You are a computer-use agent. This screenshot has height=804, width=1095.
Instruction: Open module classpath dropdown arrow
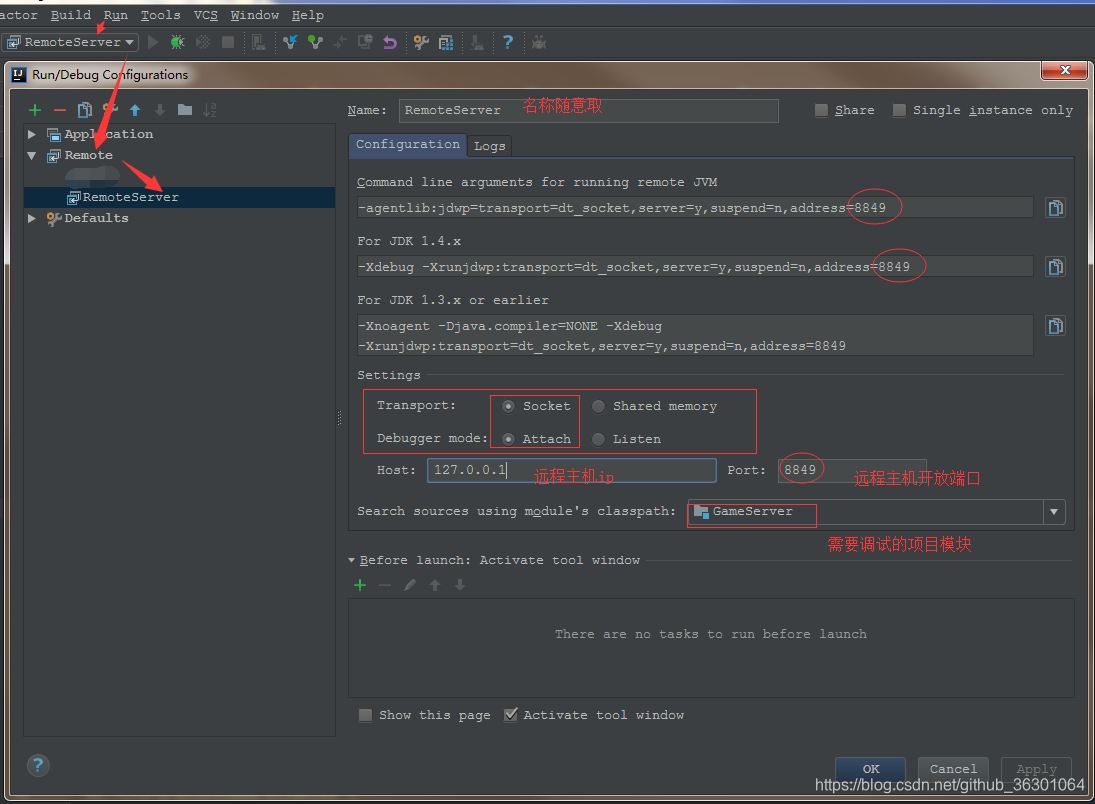pyautogui.click(x=1054, y=512)
